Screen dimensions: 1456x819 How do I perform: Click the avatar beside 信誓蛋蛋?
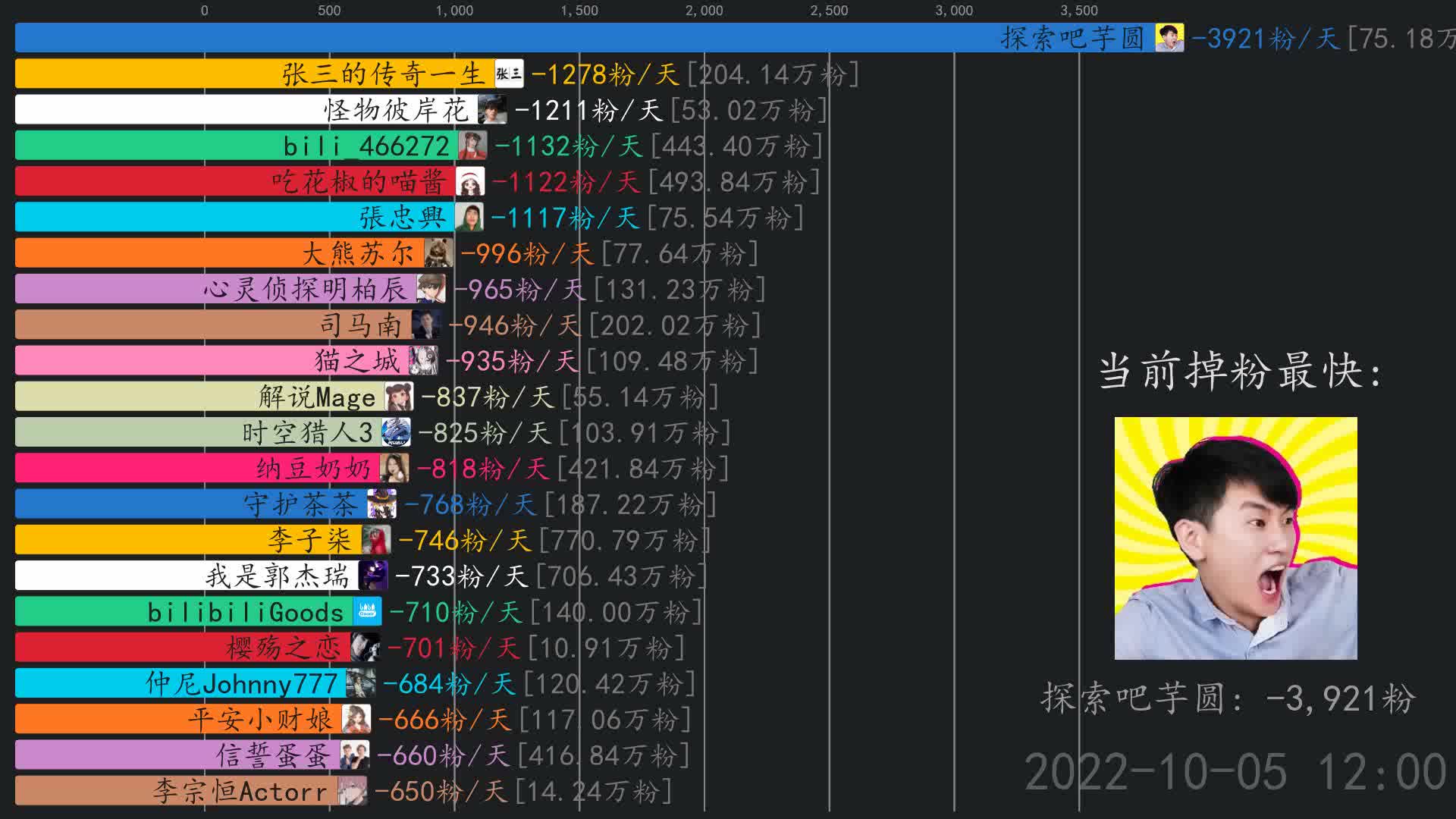354,755
